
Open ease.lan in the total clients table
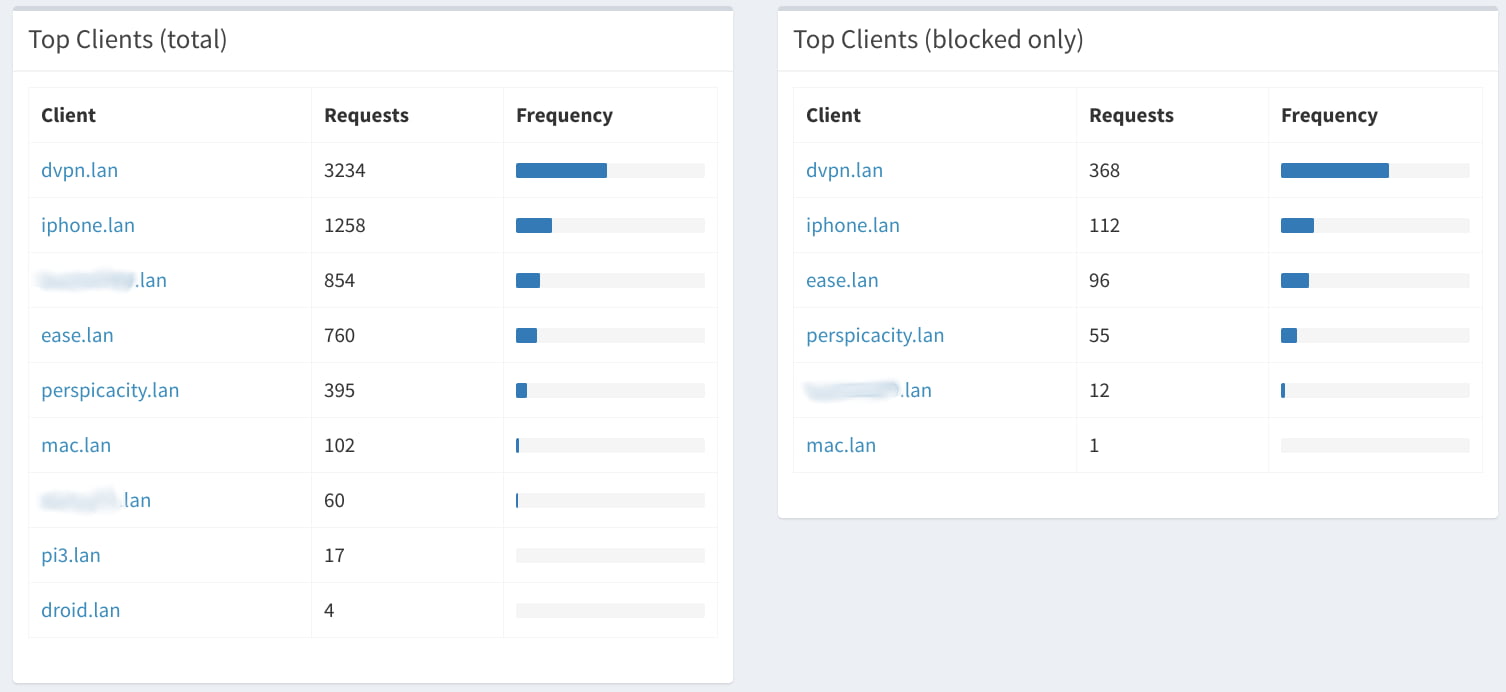tap(77, 335)
